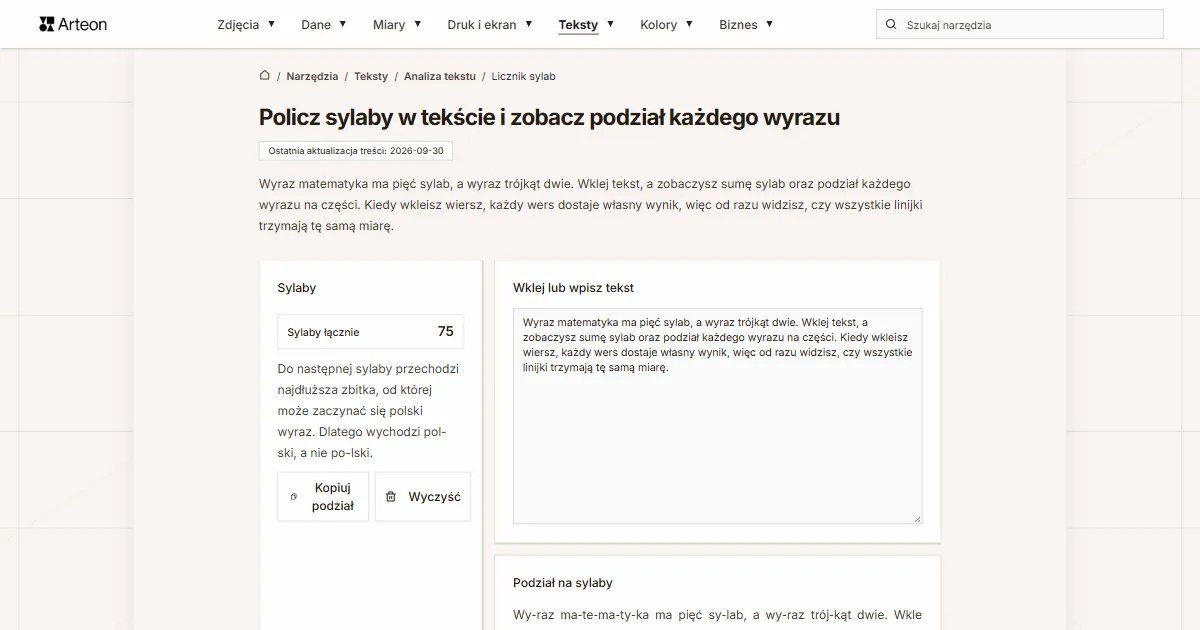The height and width of the screenshot is (630, 1200).
Task: Go to Analiza tekstu breadcrumb link
Action: (x=440, y=76)
